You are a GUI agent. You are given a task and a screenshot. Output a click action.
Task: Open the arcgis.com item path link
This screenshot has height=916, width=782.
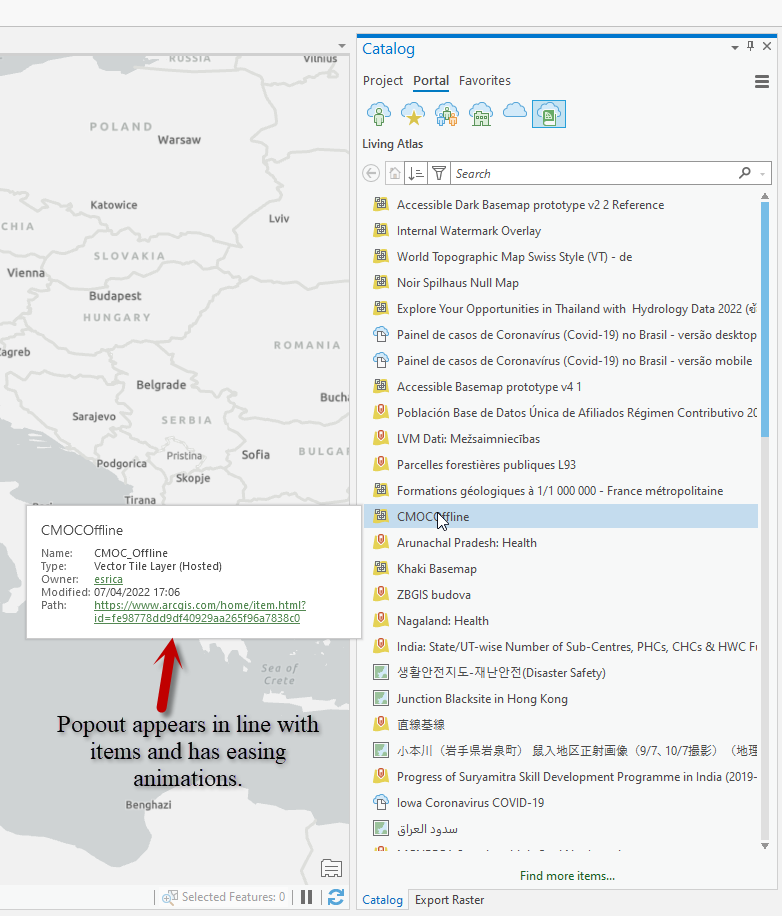[200, 612]
